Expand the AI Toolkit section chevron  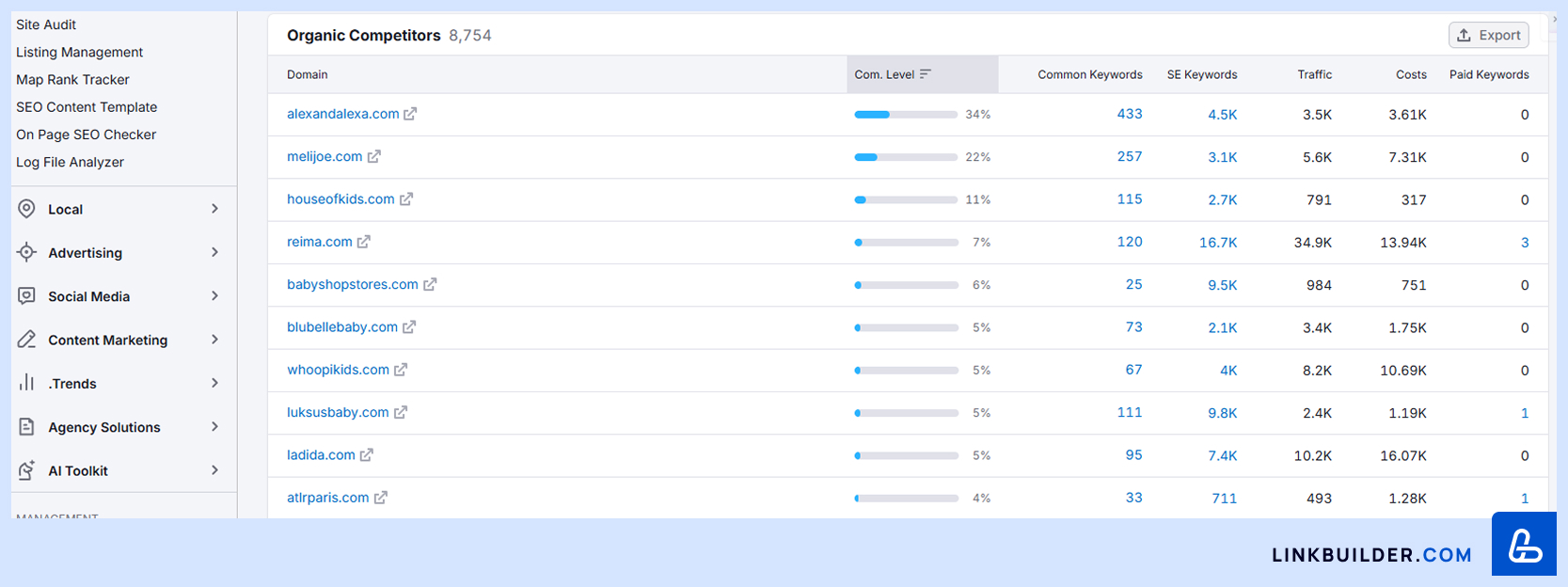(214, 470)
